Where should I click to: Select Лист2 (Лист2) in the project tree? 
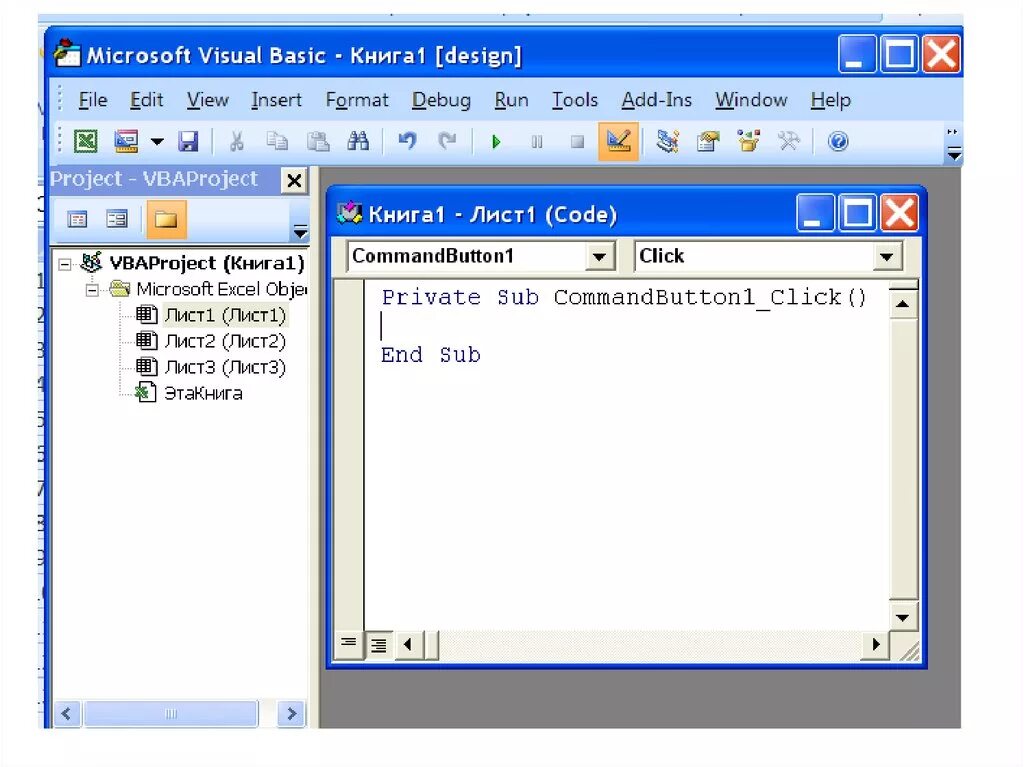click(x=225, y=341)
